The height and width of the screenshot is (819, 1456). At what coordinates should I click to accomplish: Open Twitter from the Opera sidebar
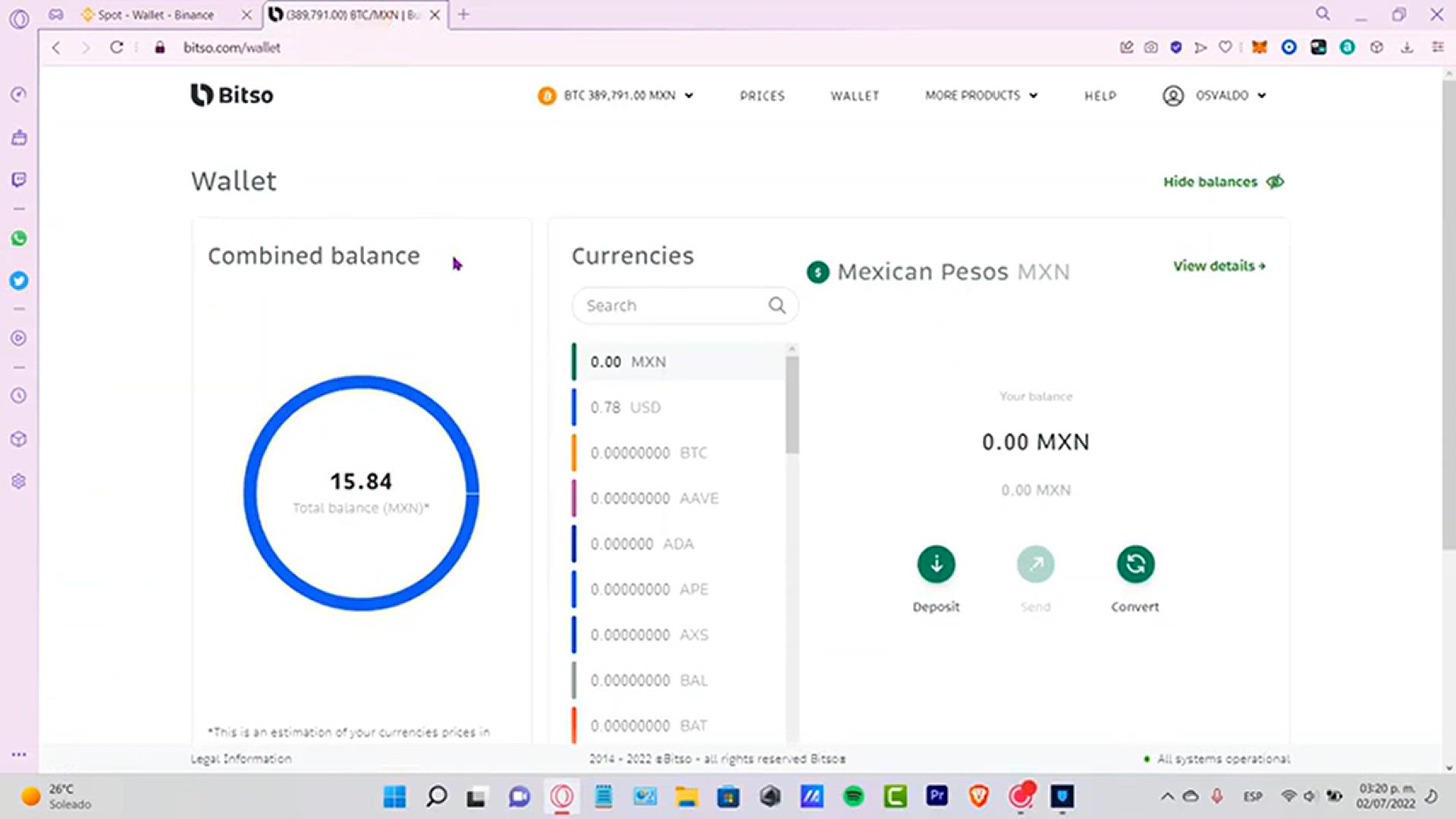tap(19, 281)
